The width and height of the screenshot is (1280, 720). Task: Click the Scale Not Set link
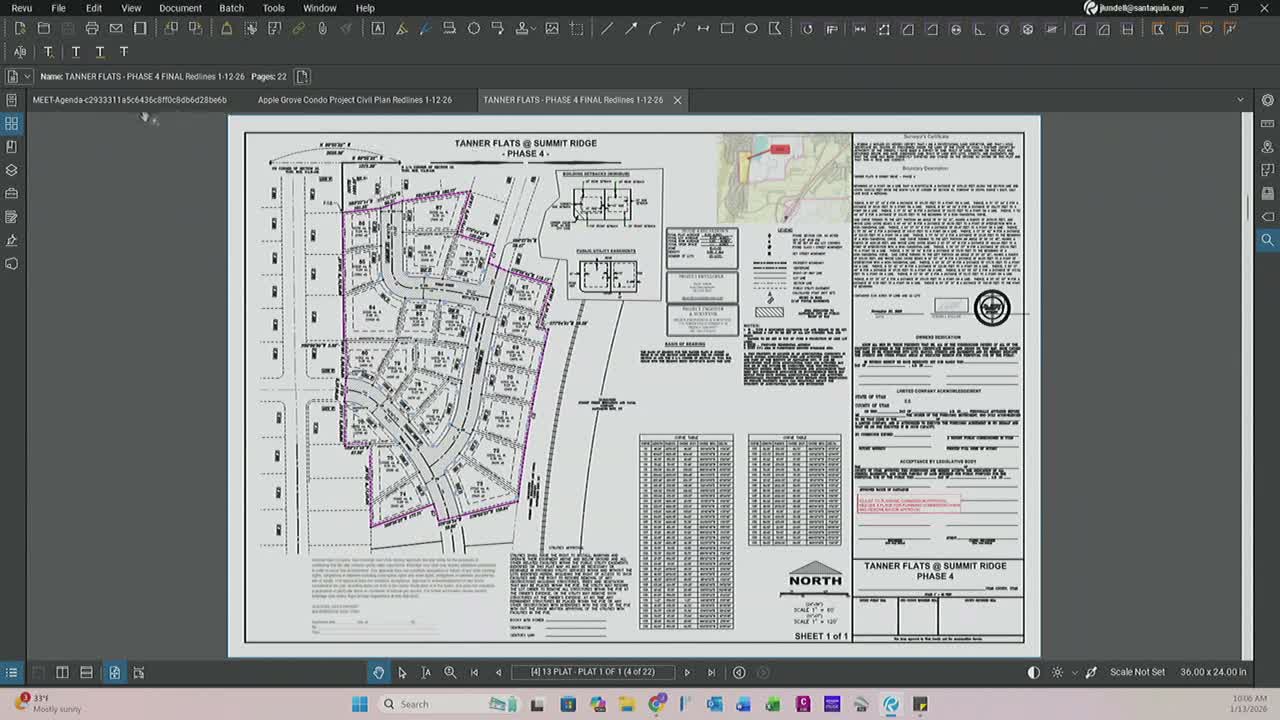point(1136,672)
